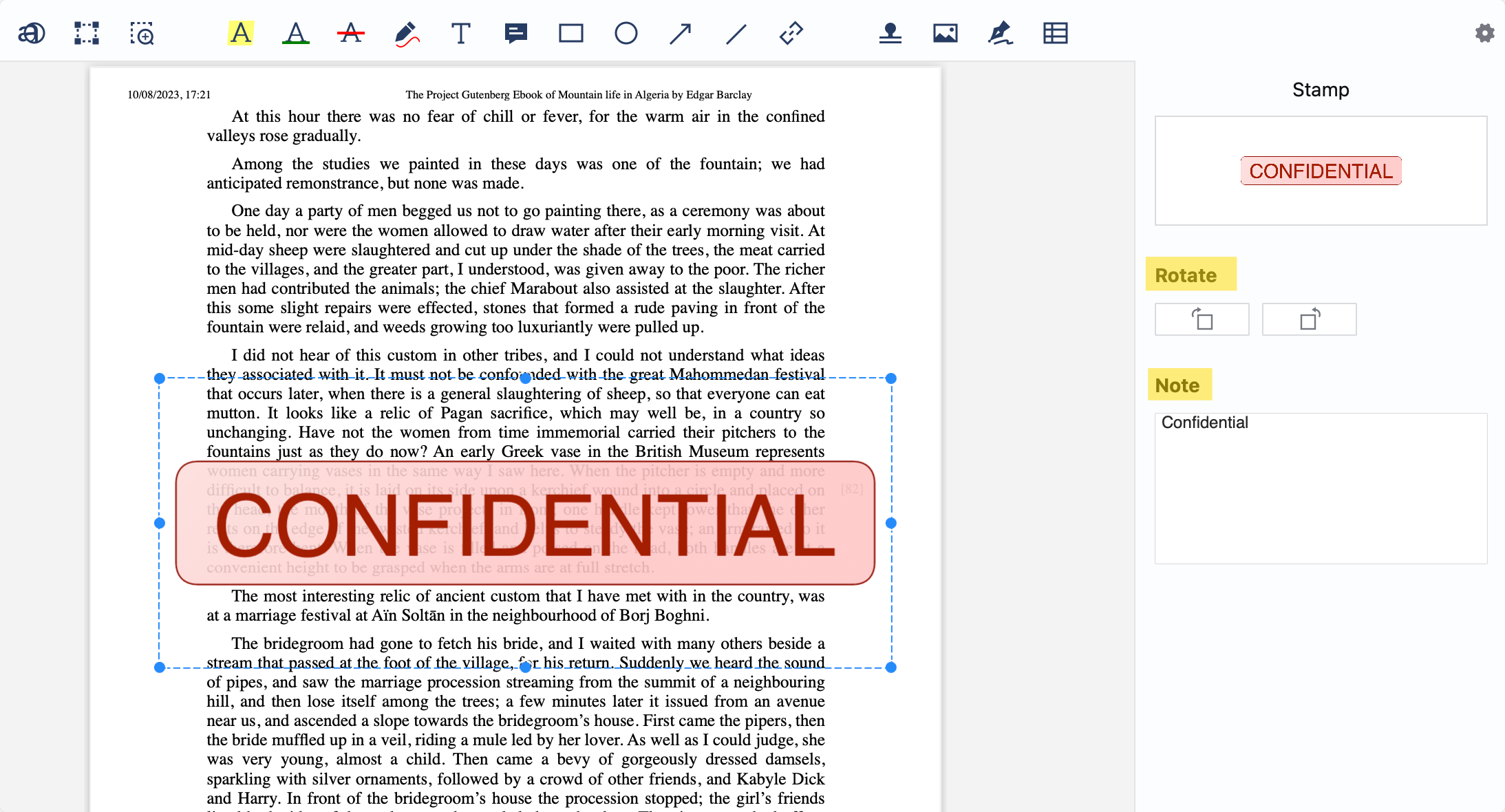The image size is (1505, 812).
Task: Select the Signature tool
Action: (x=1001, y=33)
